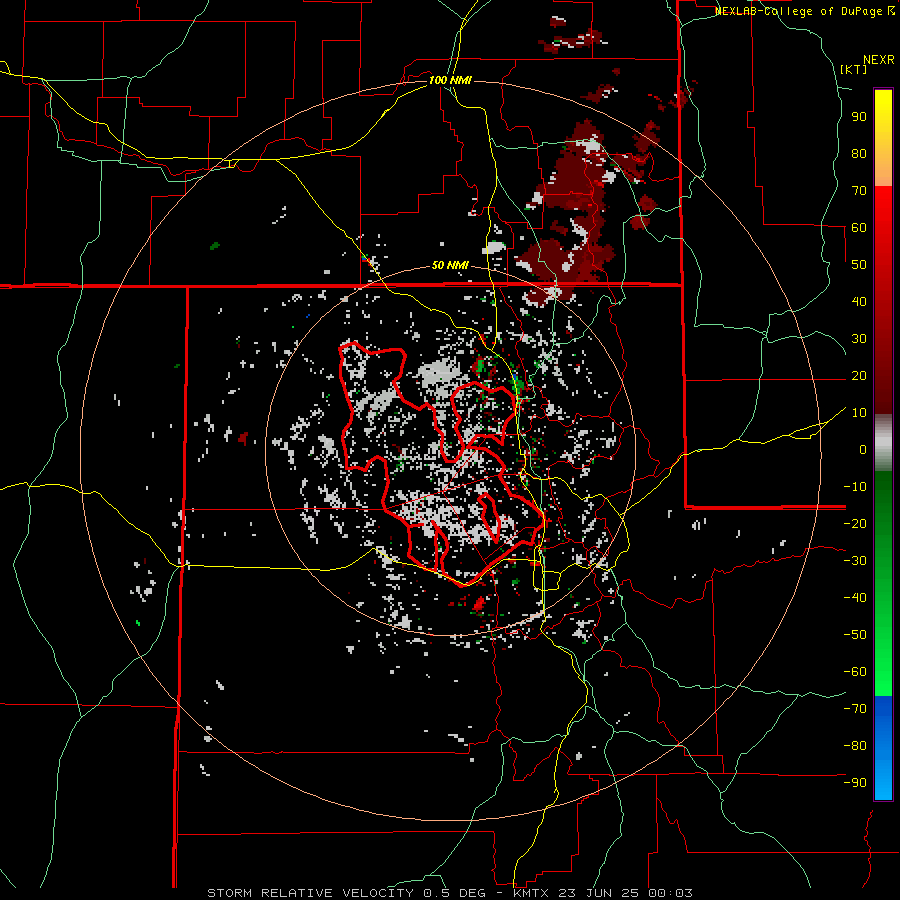
Task: Select the -30 scale value
Action: [x=855, y=561]
